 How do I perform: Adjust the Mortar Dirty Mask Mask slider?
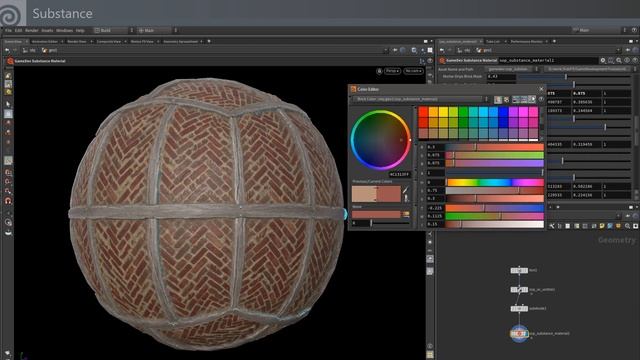pos(574,77)
